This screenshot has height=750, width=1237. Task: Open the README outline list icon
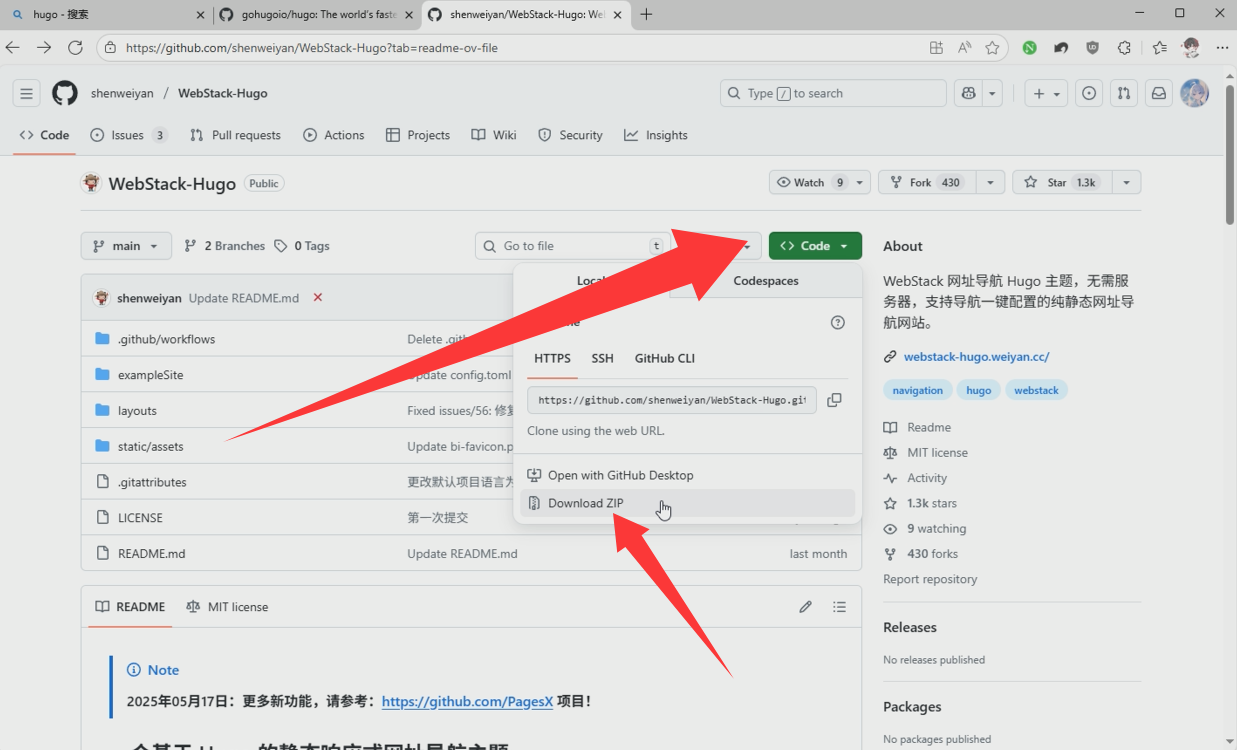click(839, 607)
